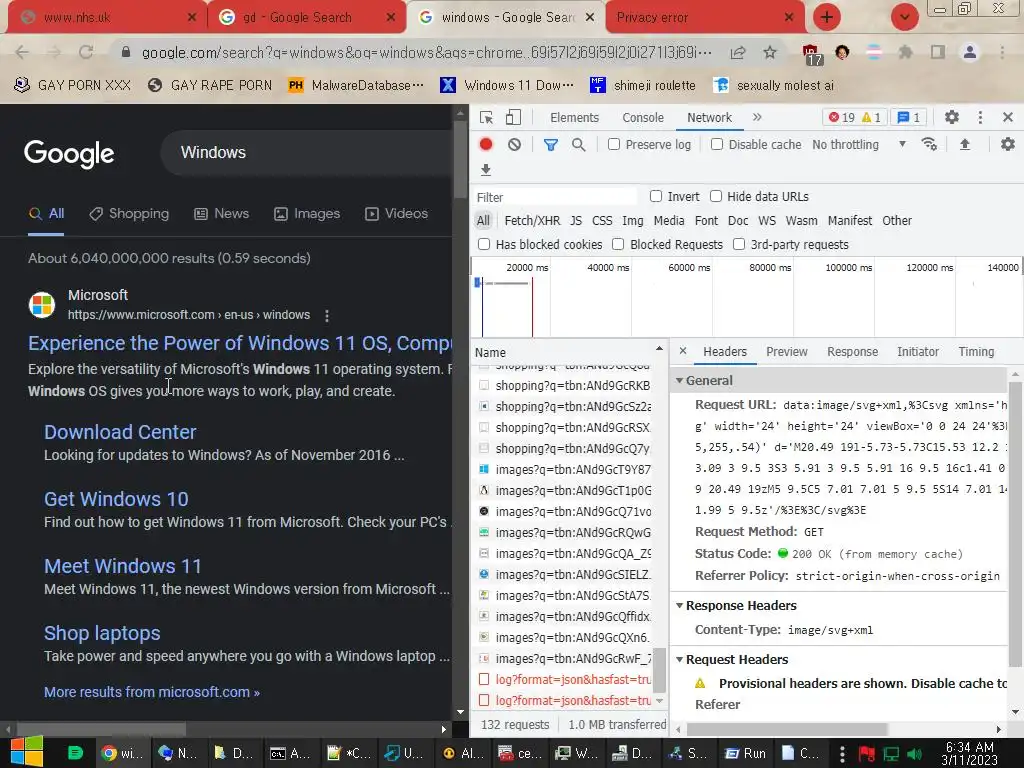This screenshot has height=768, width=1024.
Task: Filter requests by WS type
Action: tap(767, 221)
